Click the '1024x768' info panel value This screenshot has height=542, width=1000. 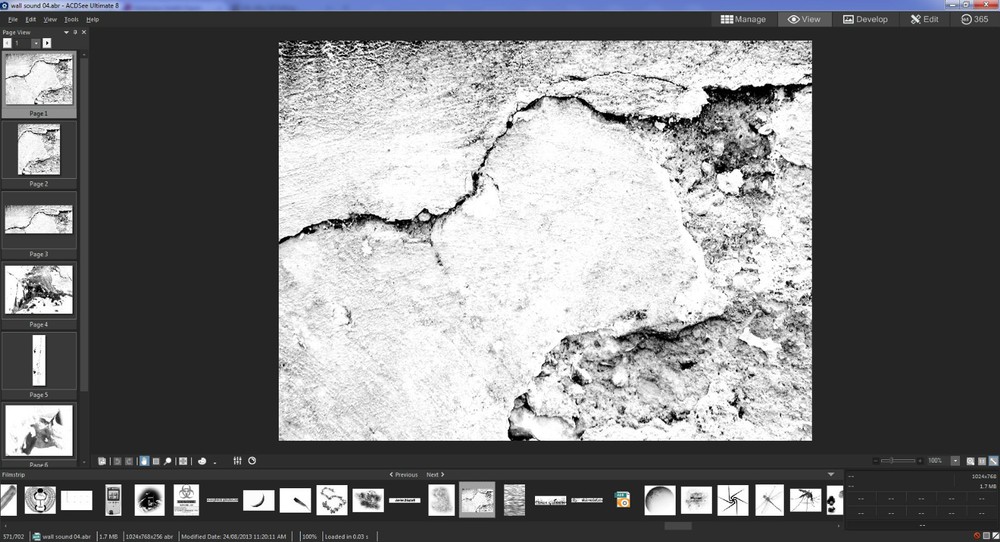pos(983,476)
